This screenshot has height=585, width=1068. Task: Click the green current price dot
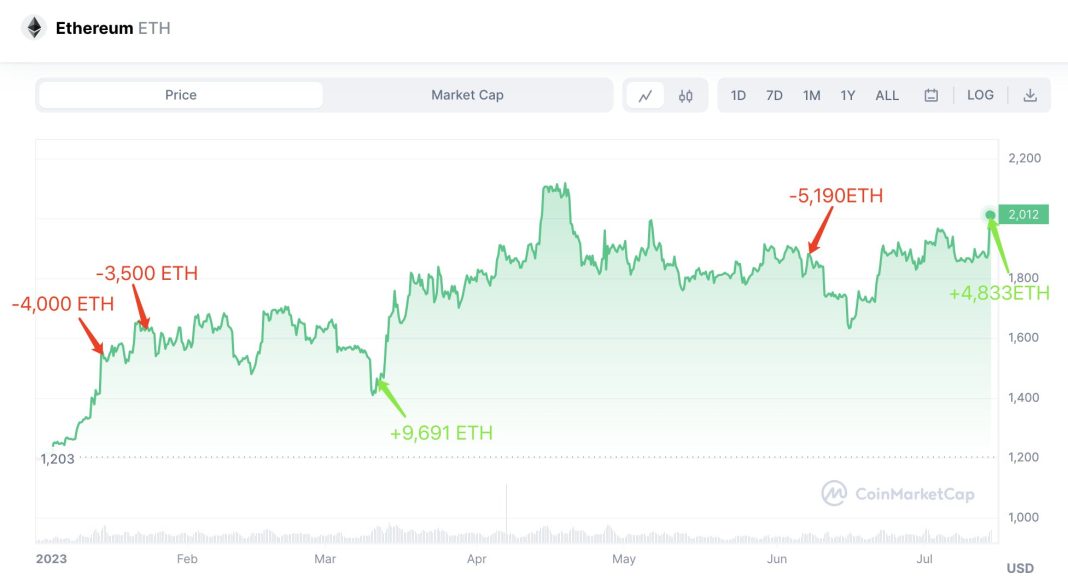pyautogui.click(x=990, y=215)
